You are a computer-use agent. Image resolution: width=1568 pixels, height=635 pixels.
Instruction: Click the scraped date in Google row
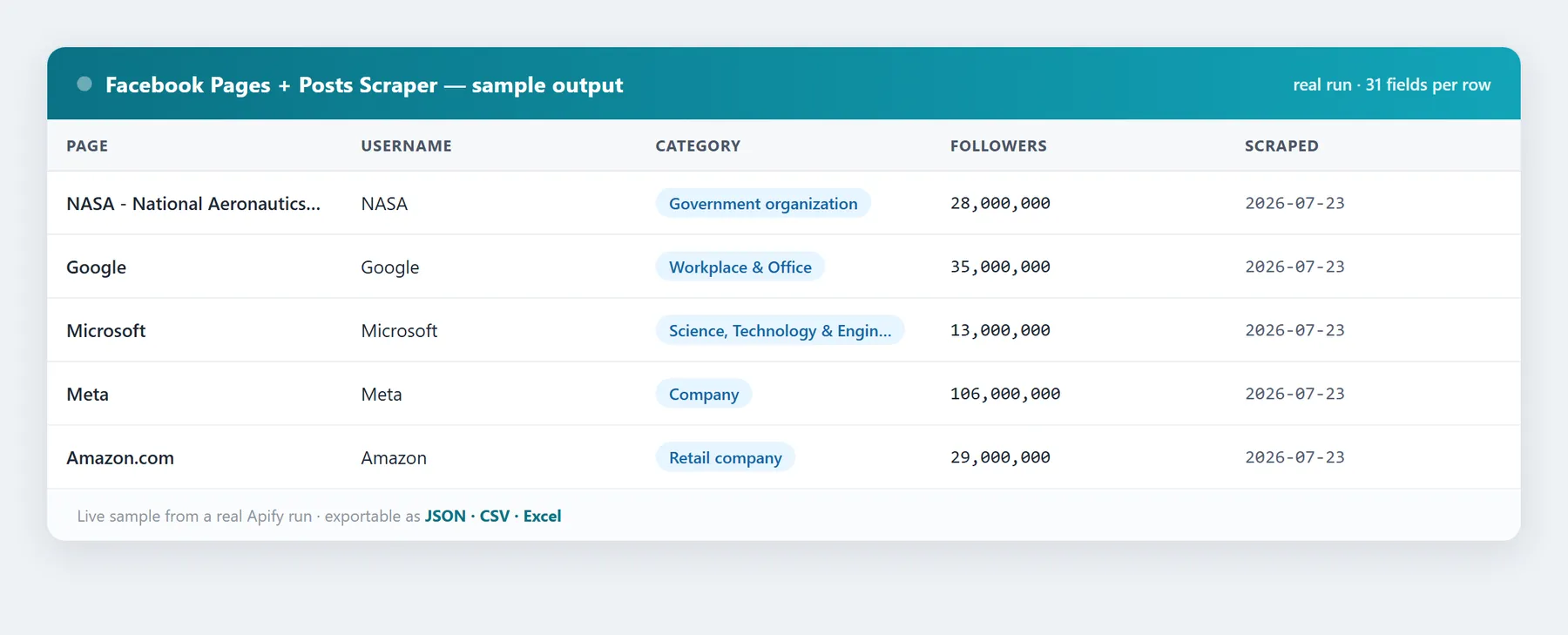(x=1294, y=267)
